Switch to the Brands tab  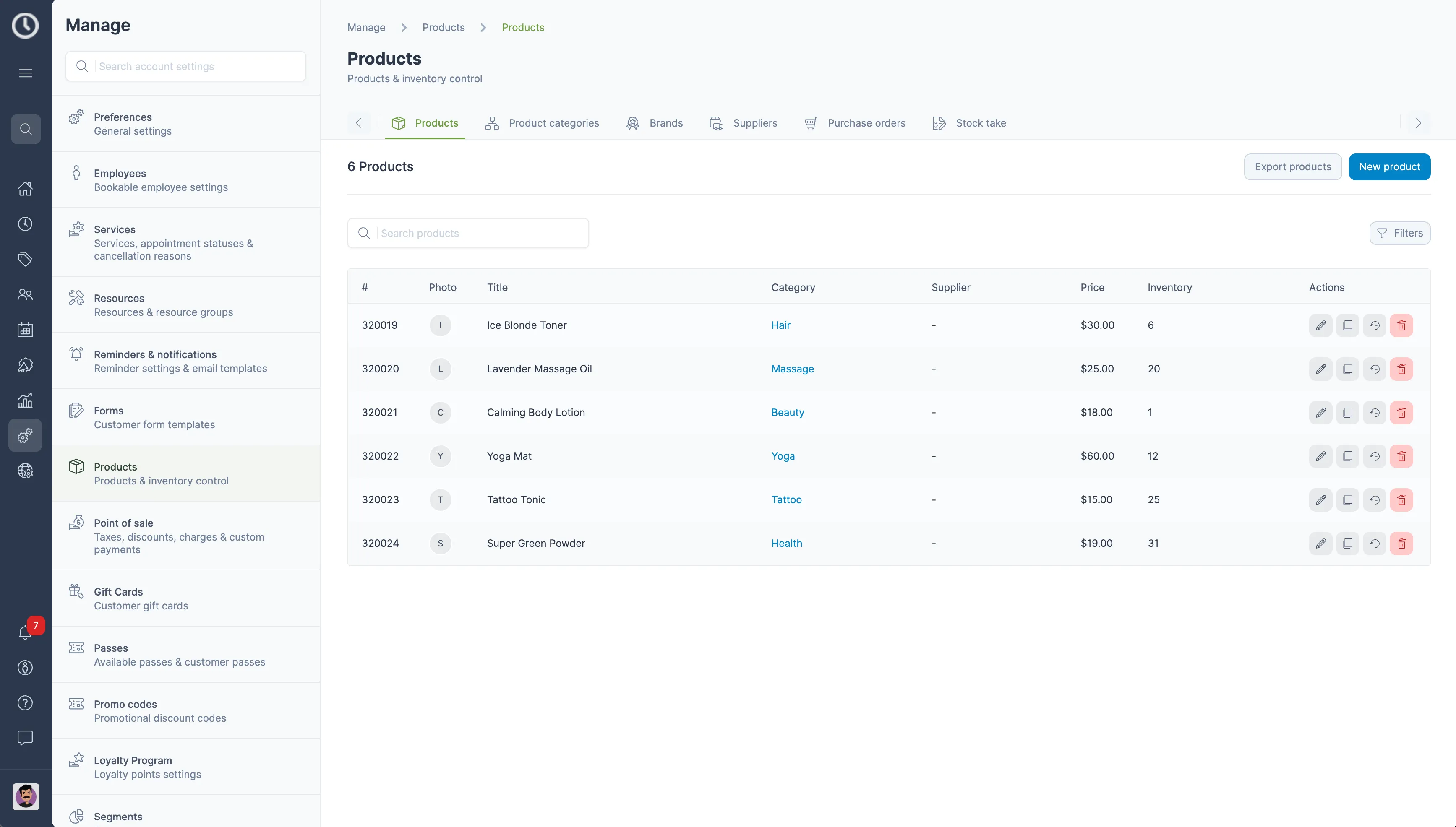point(654,123)
